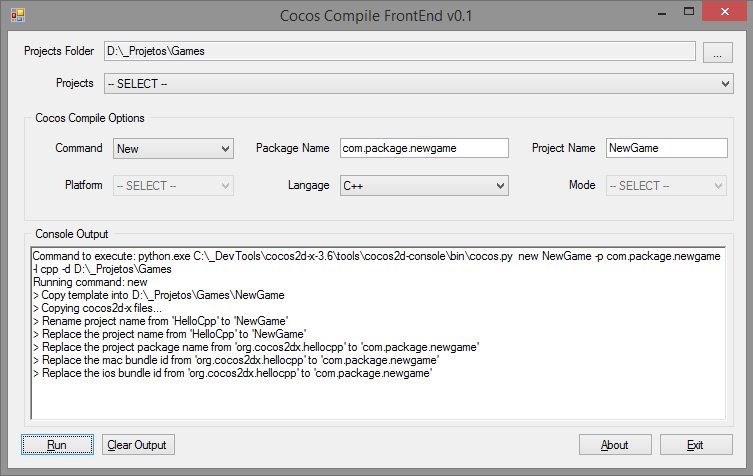Open the Langage C++ dropdown
The height and width of the screenshot is (476, 753).
424,185
